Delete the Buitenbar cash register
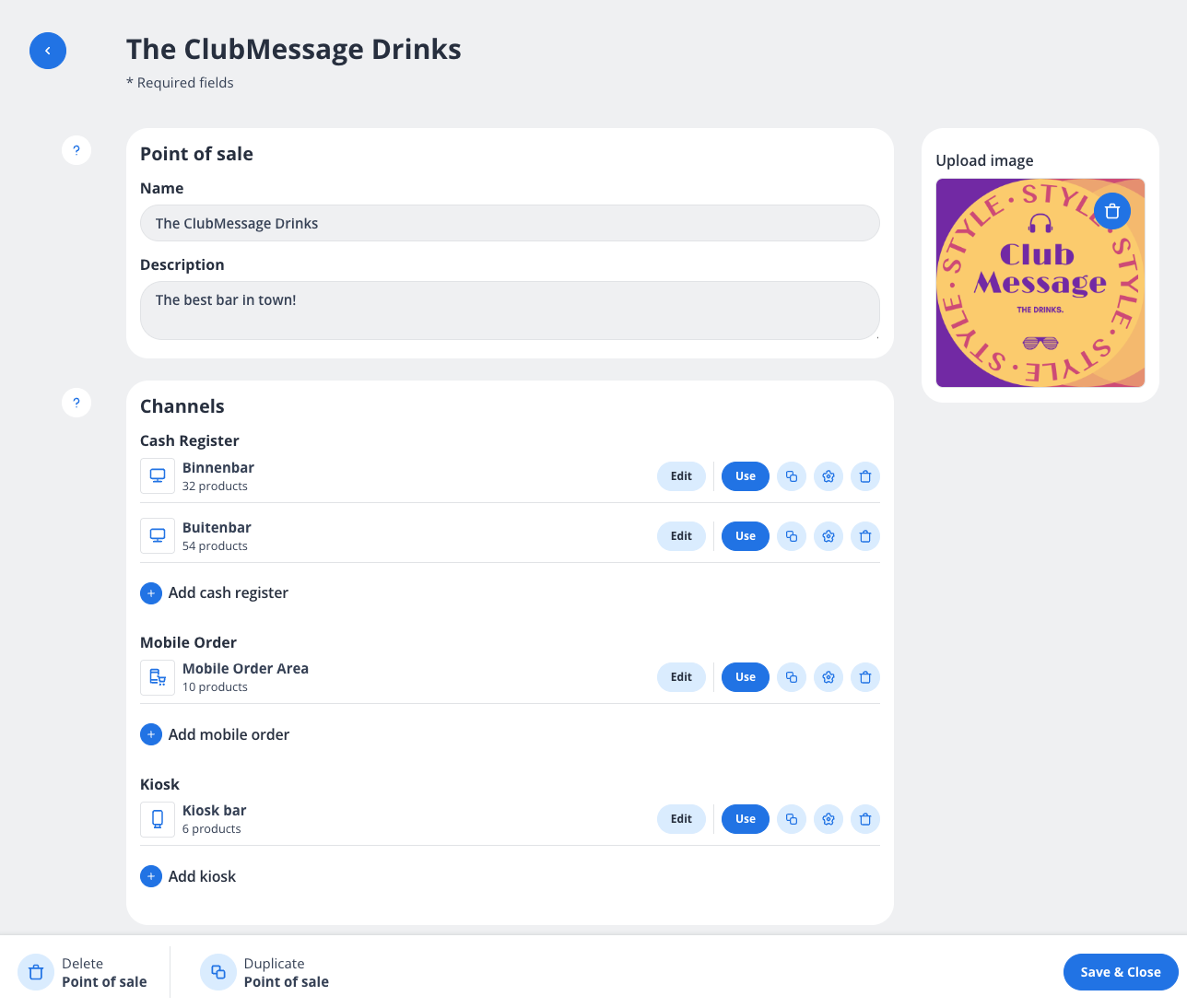This screenshot has height=1008, width=1187. [x=864, y=536]
